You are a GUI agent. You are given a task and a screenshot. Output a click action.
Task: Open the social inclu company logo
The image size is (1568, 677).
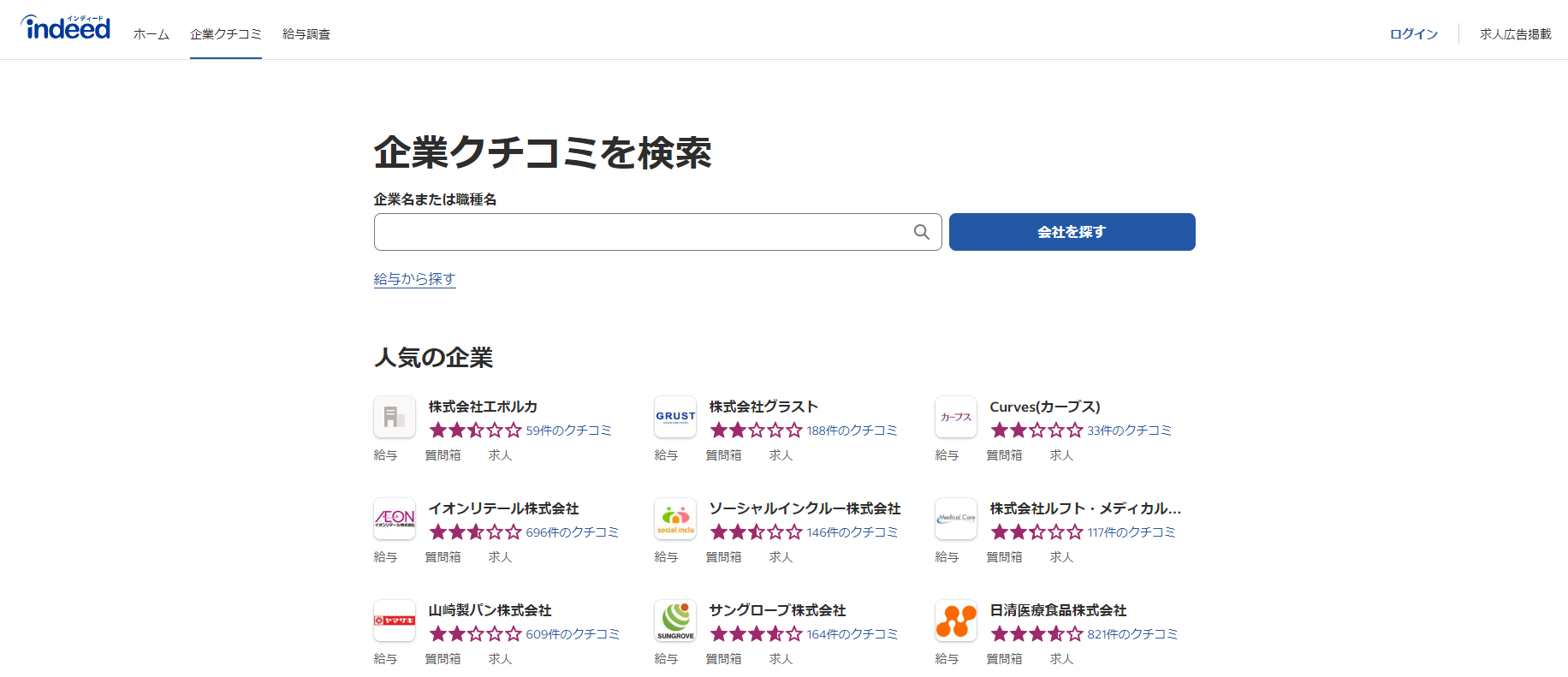tap(675, 519)
